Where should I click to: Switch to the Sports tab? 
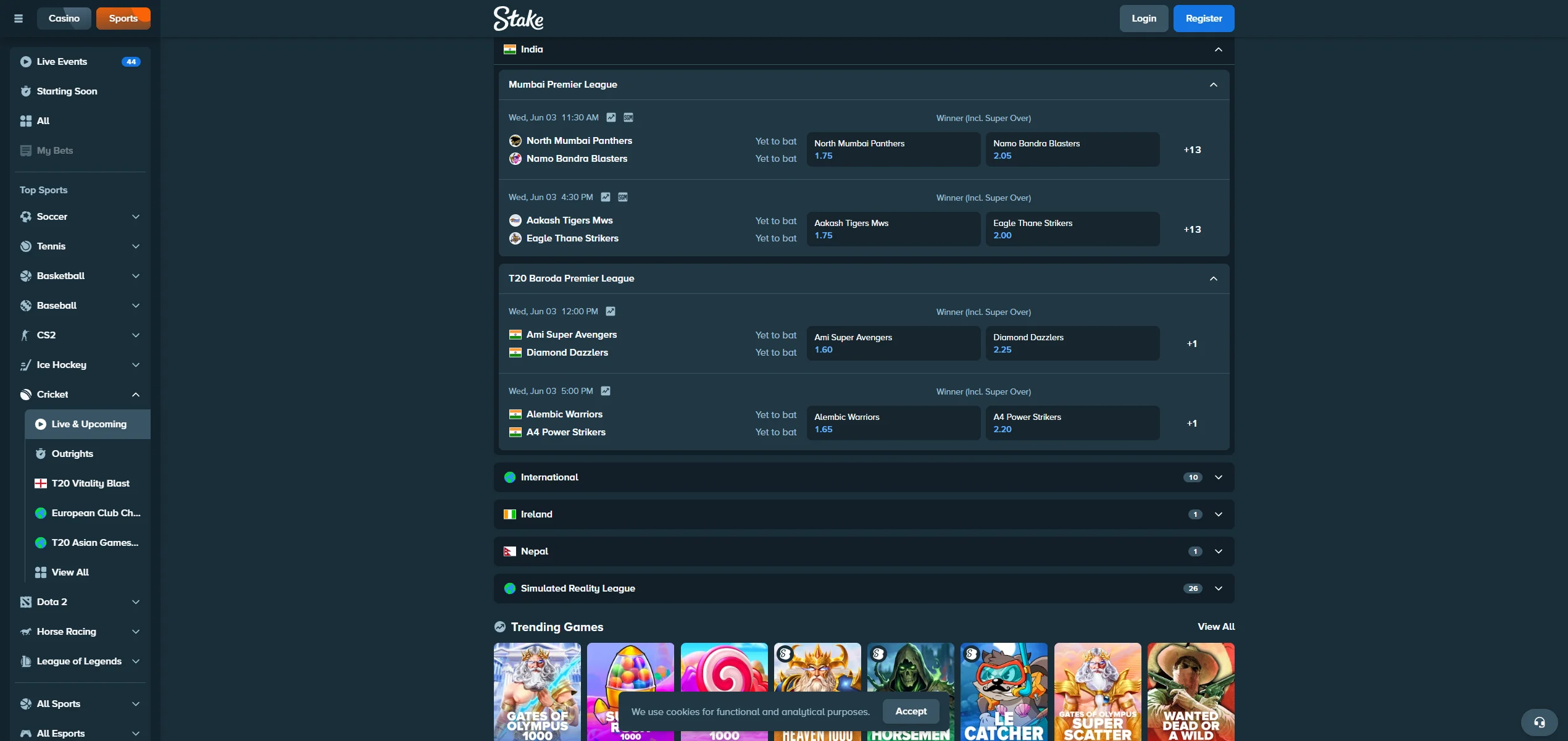[x=123, y=19]
